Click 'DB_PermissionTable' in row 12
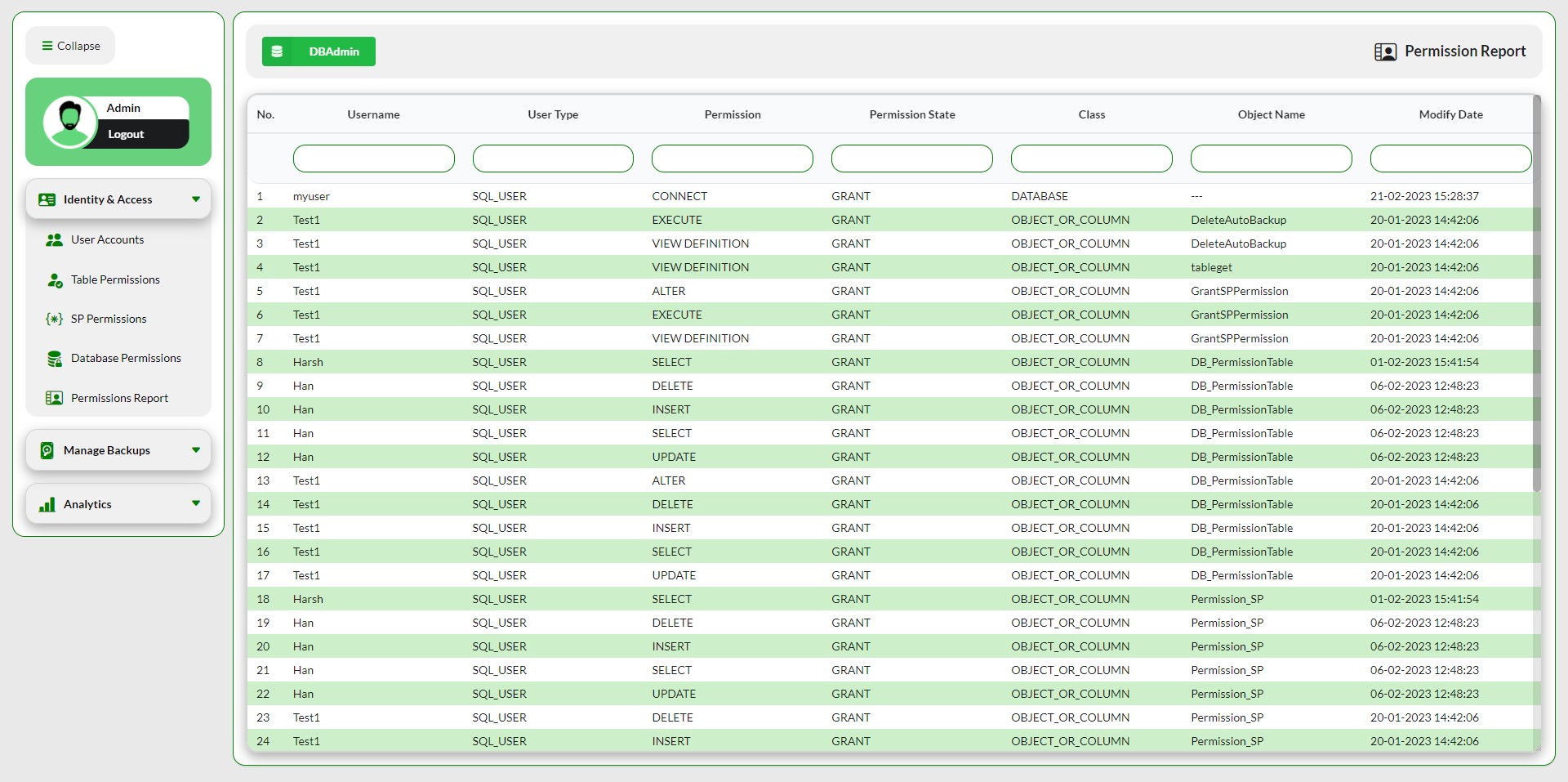Image resolution: width=1568 pixels, height=782 pixels. (1241, 457)
